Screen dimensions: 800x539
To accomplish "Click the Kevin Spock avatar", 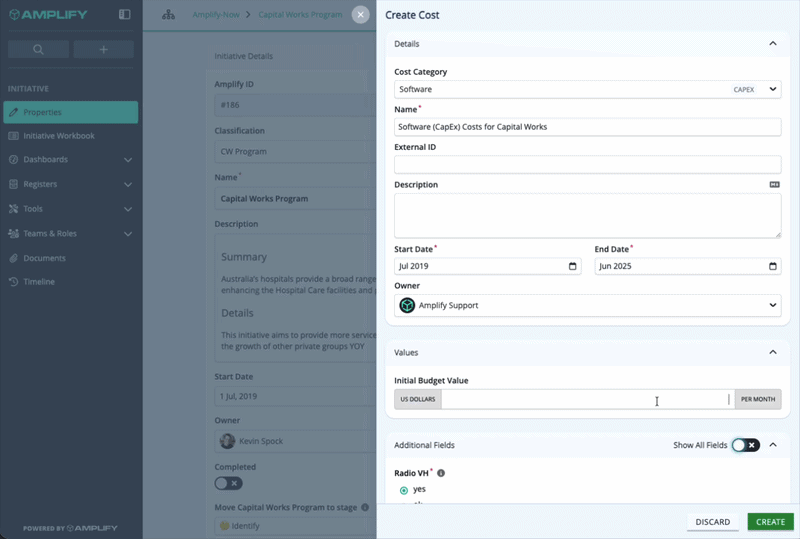I will (227, 440).
